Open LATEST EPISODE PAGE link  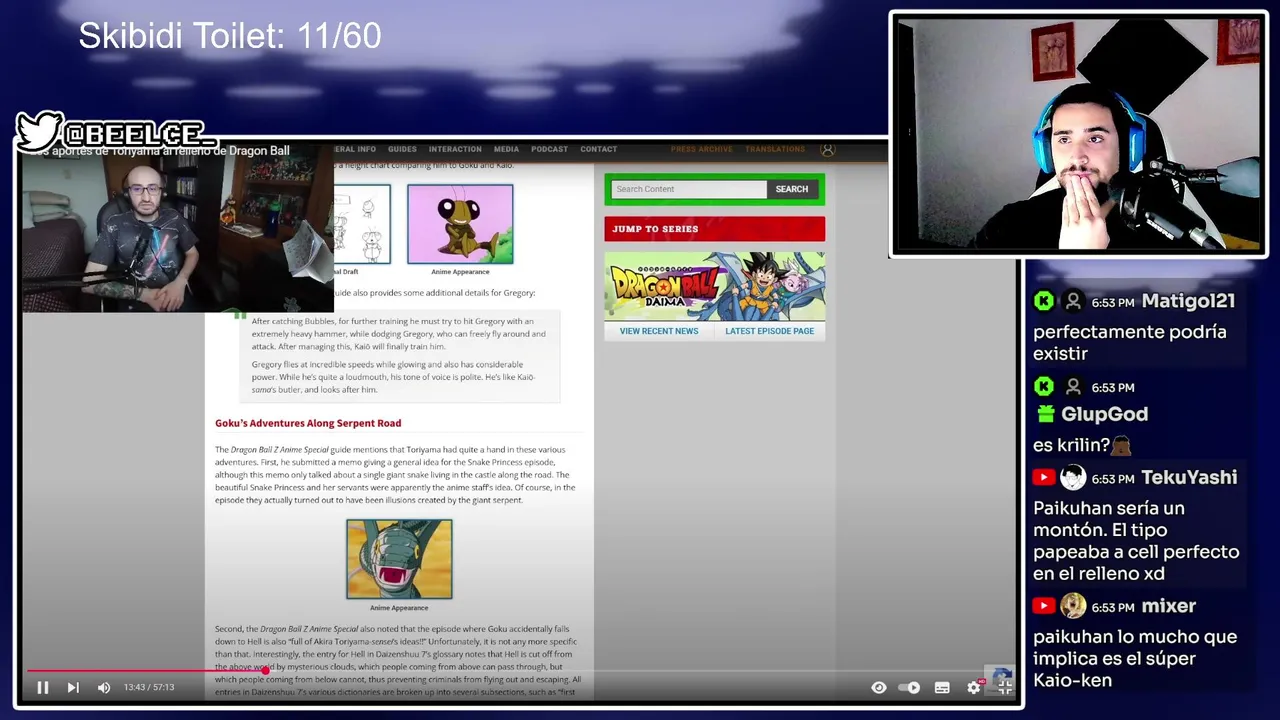[769, 331]
